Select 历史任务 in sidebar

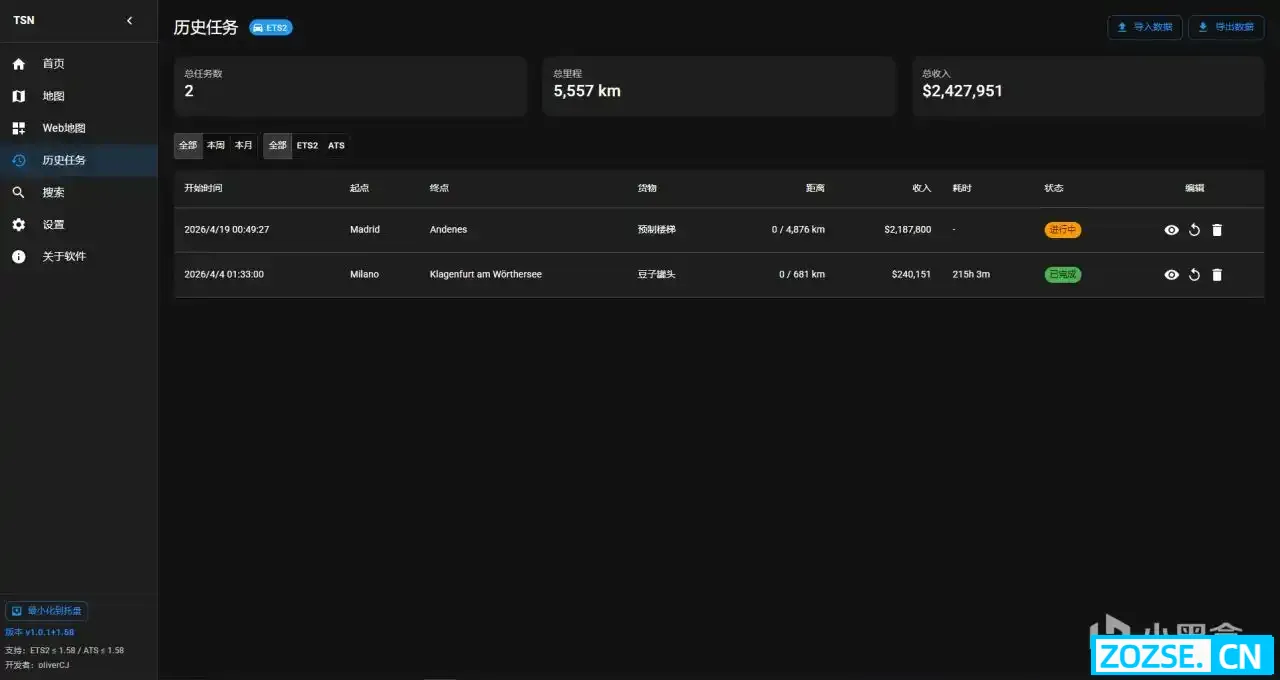pyautogui.click(x=79, y=160)
